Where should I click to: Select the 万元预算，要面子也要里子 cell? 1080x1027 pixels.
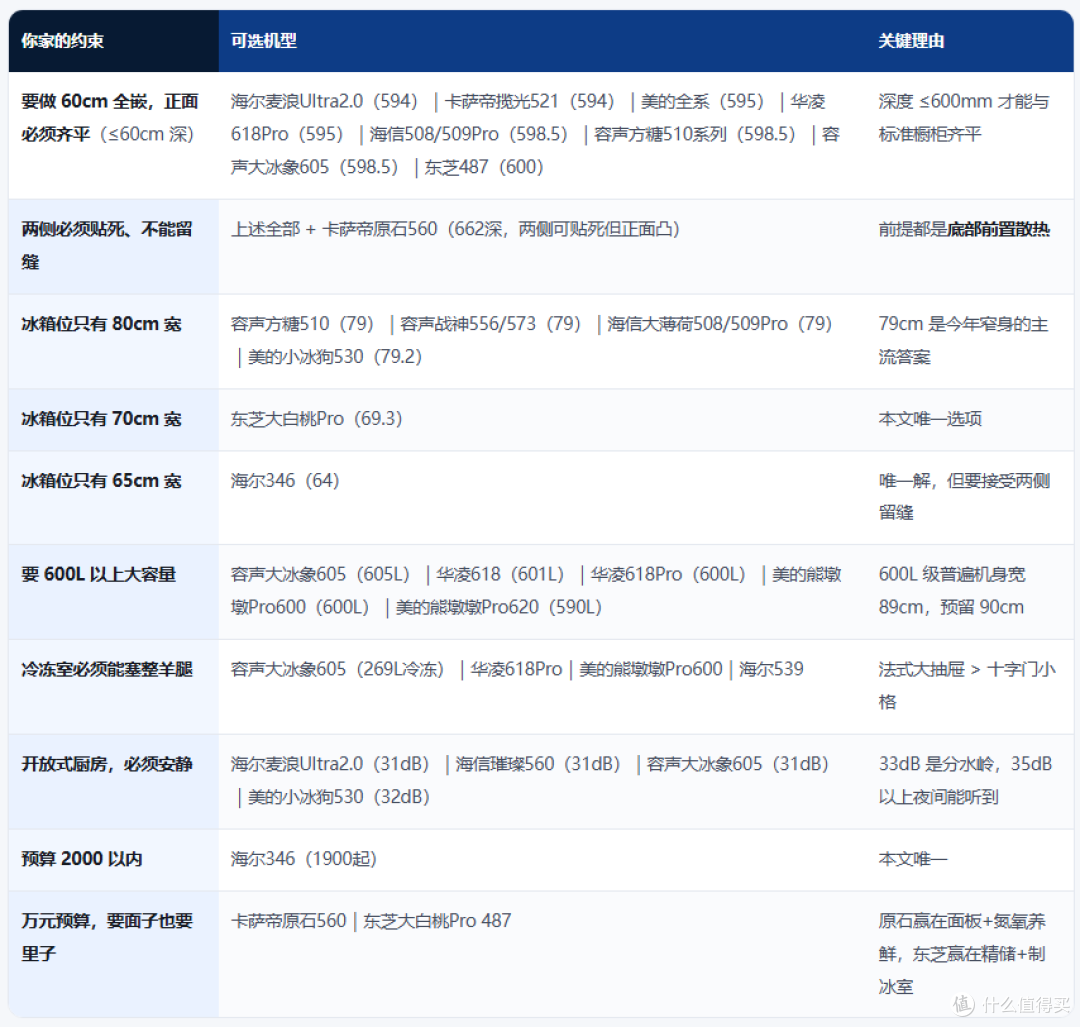pos(114,954)
